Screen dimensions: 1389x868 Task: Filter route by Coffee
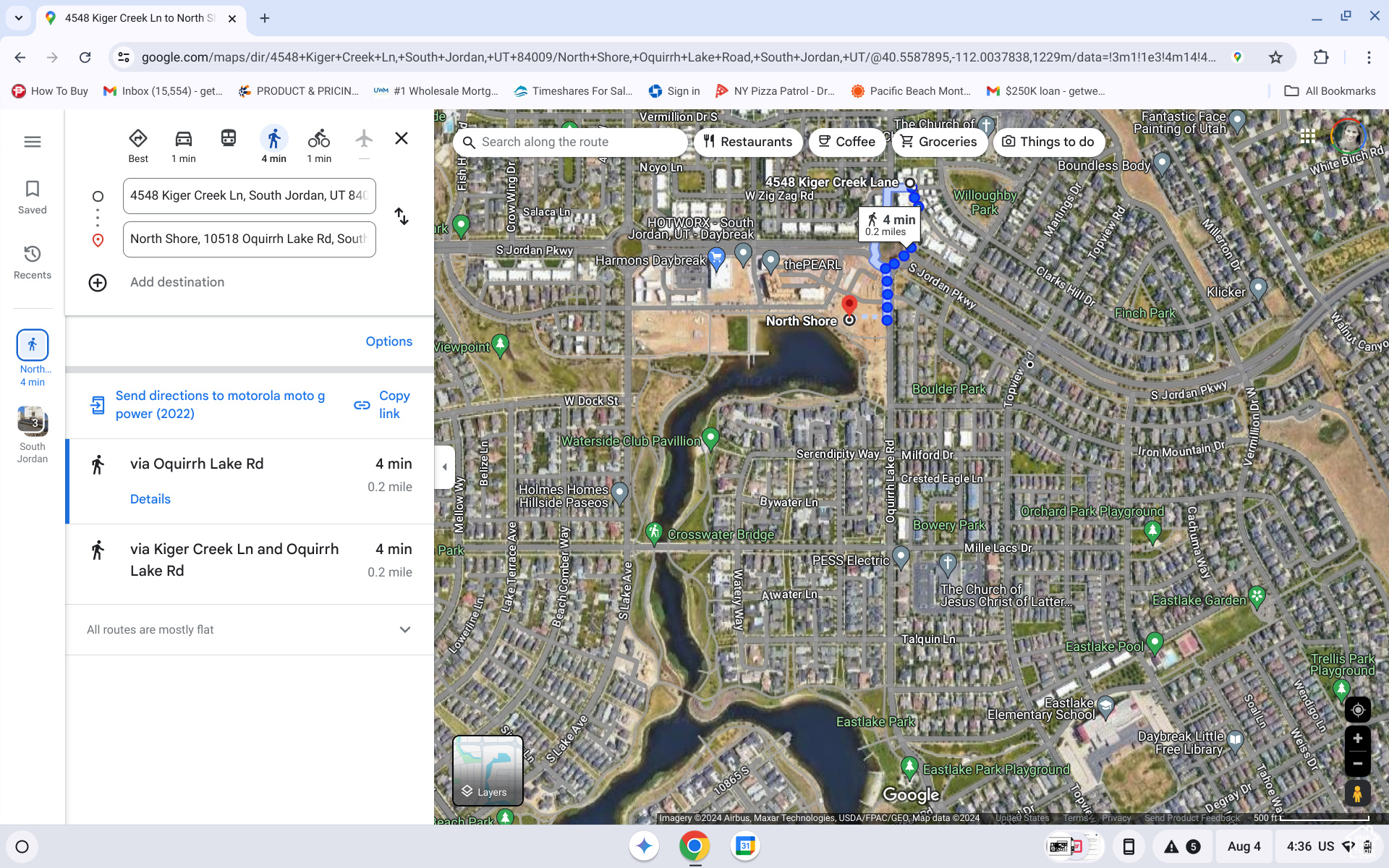[846, 142]
